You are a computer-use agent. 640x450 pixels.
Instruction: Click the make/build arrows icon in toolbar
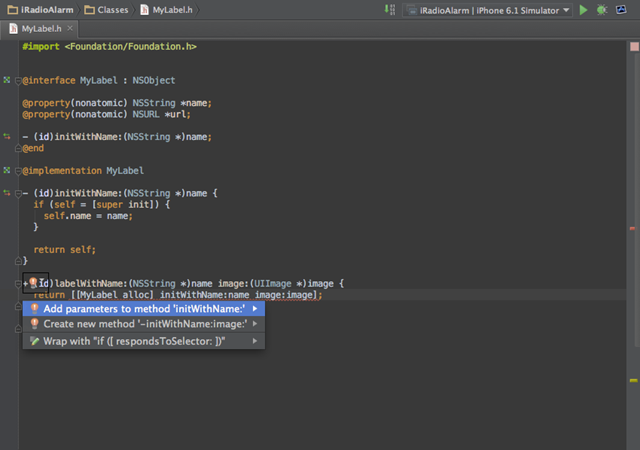pos(390,10)
